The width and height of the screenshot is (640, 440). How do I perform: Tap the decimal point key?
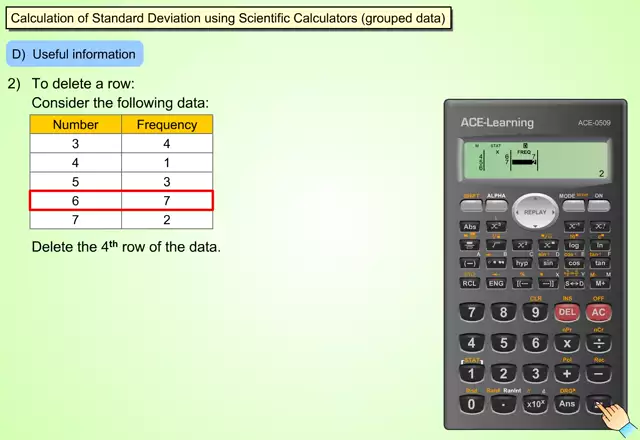(x=503, y=404)
